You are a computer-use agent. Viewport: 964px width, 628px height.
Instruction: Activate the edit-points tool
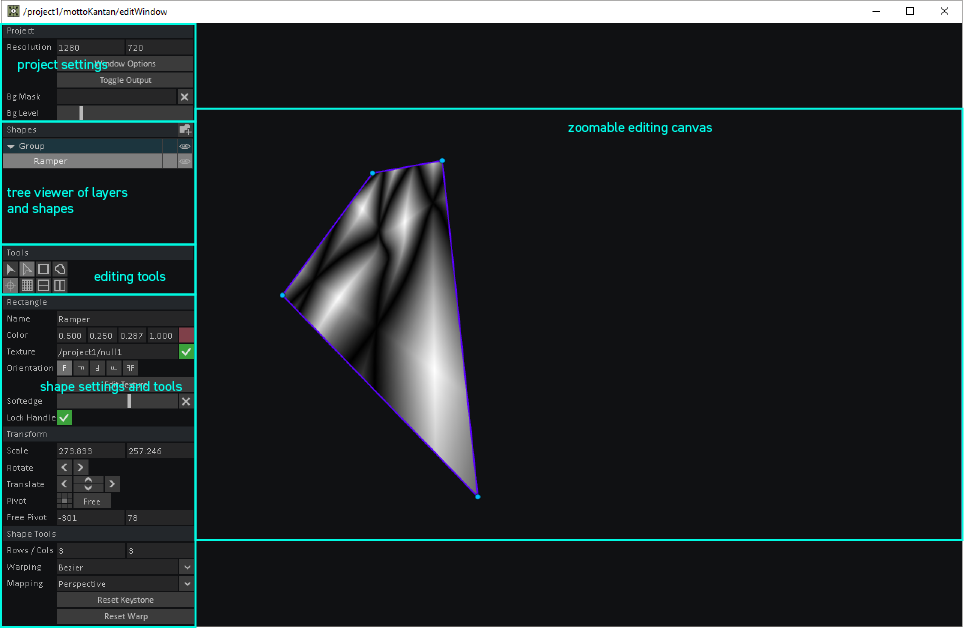pyautogui.click(x=26, y=268)
